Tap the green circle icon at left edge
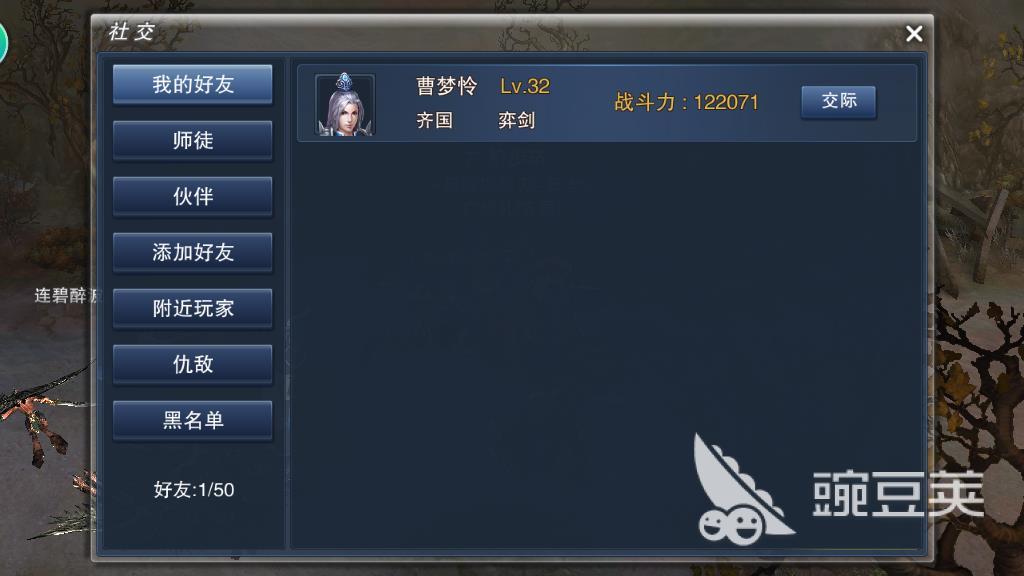1024x576 pixels. coord(3,42)
